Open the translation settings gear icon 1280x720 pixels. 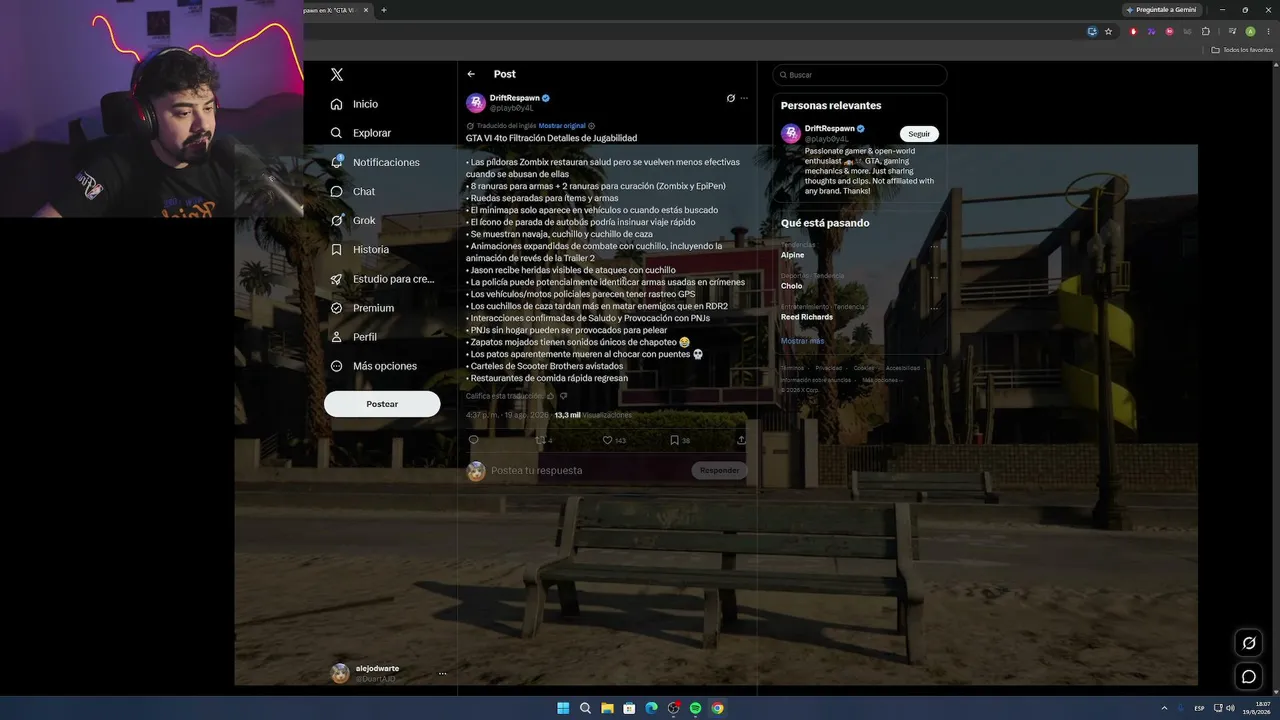[592, 126]
